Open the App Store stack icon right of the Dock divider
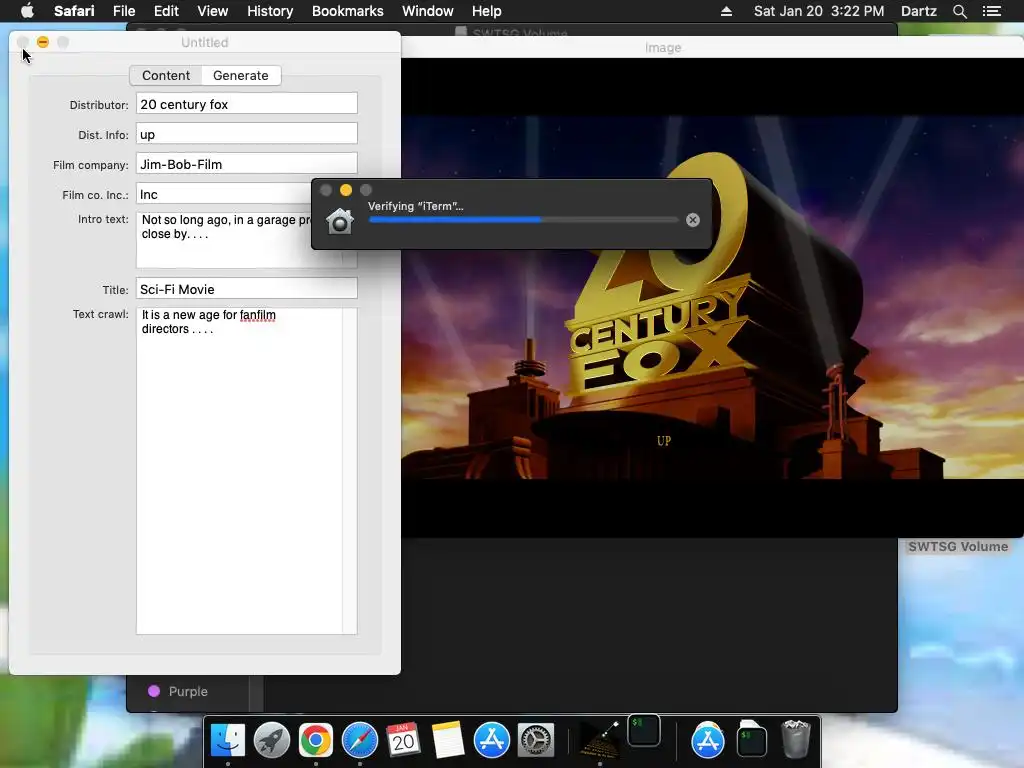This screenshot has width=1024, height=768. point(707,740)
